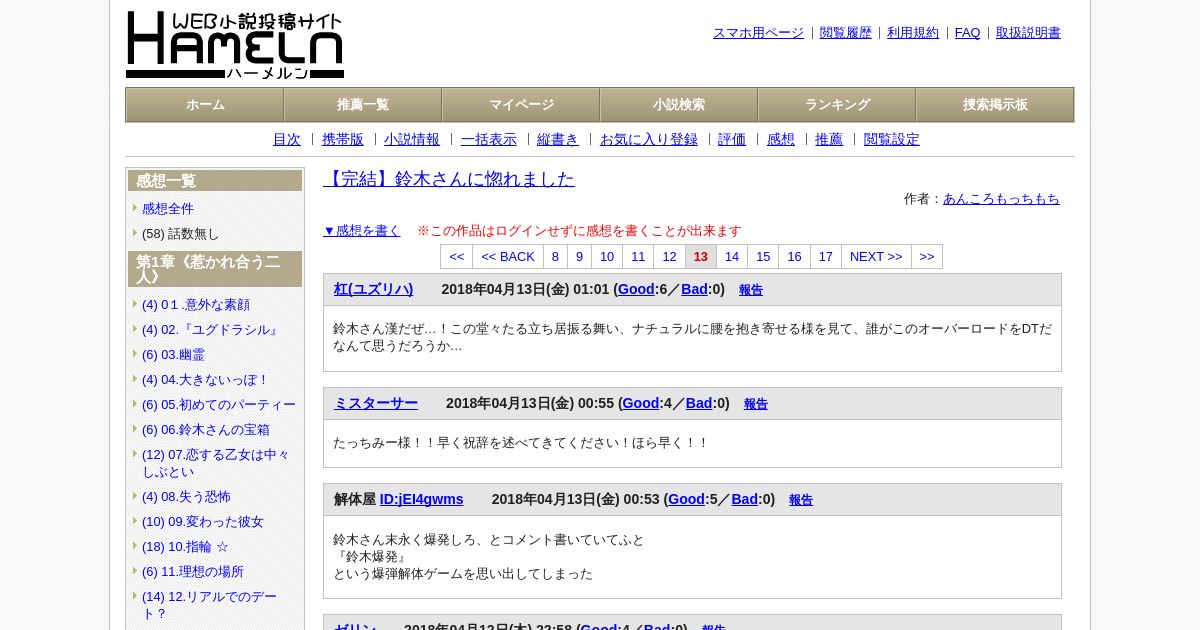The width and height of the screenshot is (1200, 630).
Task: Go to first page with << button
Action: (457, 257)
